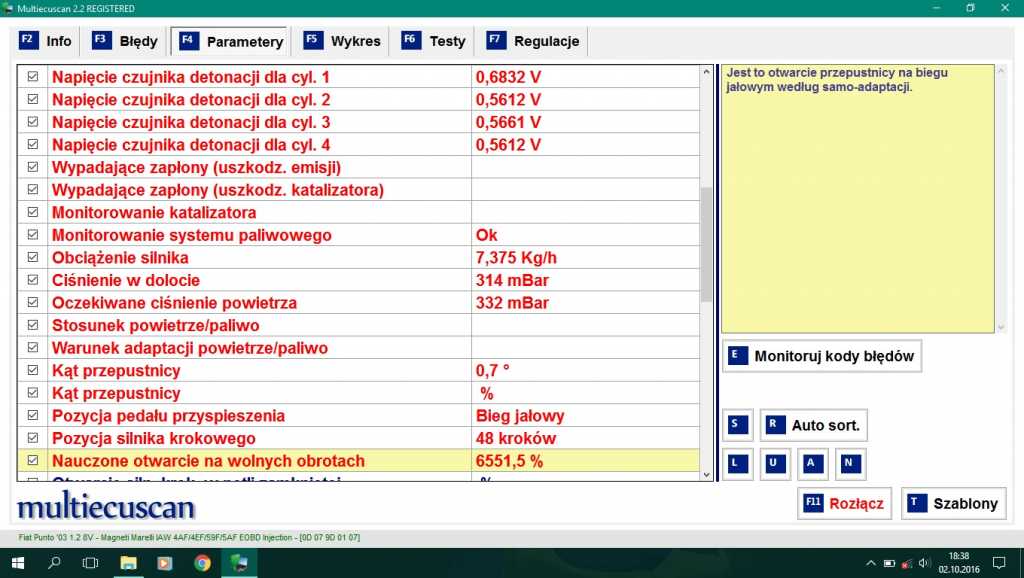This screenshot has height=578, width=1024.
Task: Open the Windows notification center icon
Action: coord(998,562)
